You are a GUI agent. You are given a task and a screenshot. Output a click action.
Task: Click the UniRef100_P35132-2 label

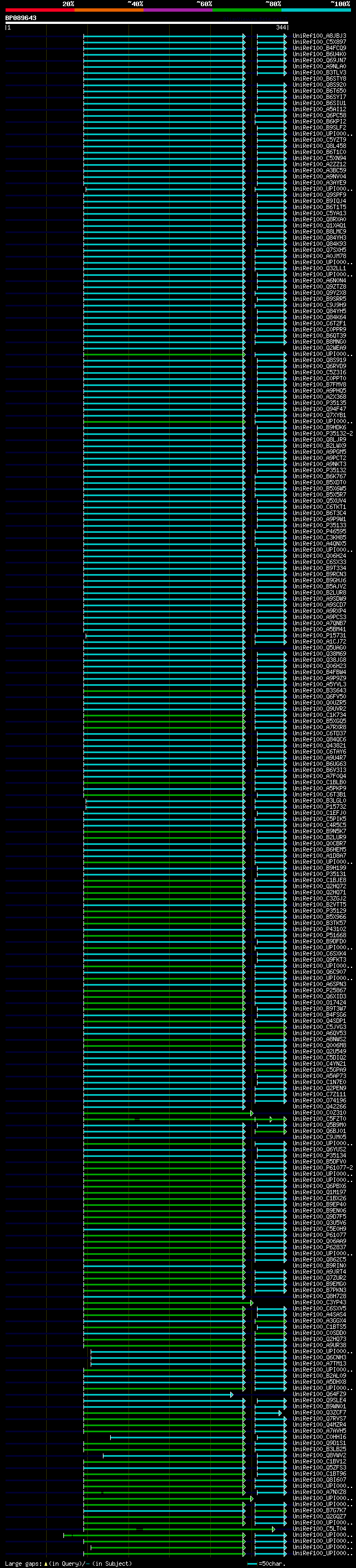(323, 433)
